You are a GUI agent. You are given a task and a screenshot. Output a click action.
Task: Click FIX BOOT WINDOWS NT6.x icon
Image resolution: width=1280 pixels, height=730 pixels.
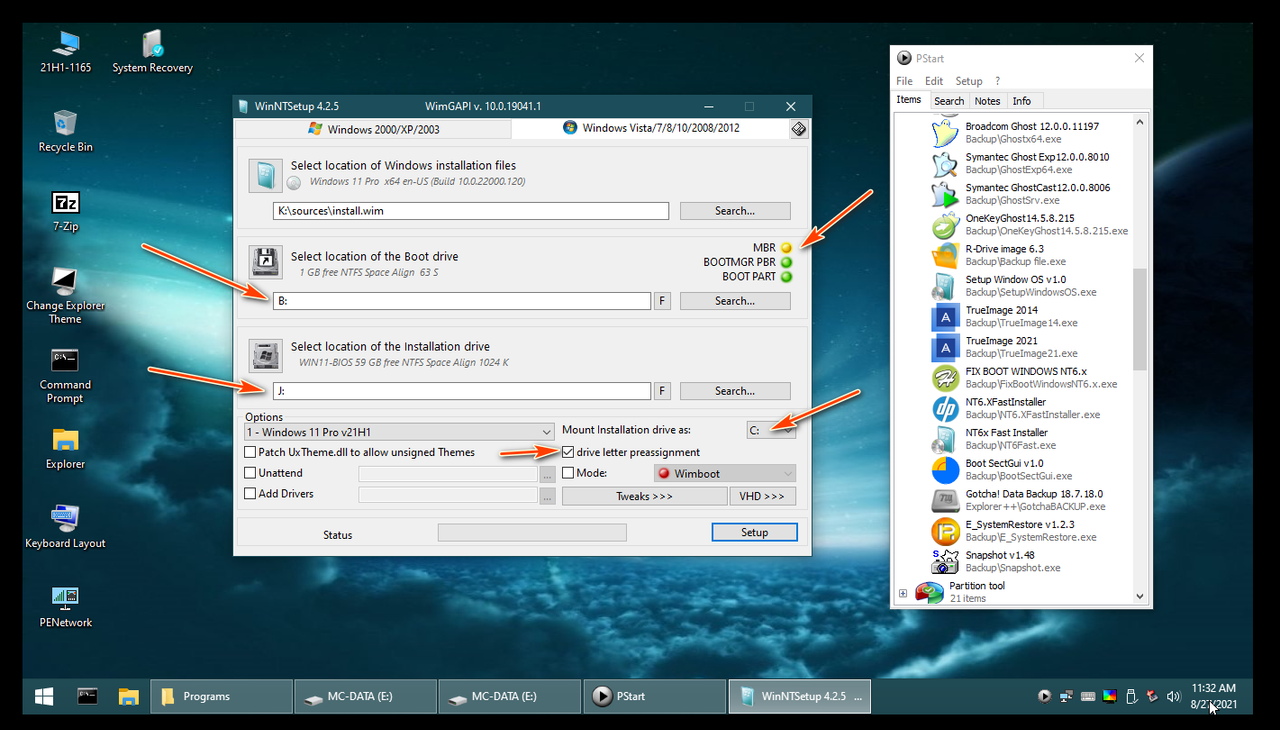coord(945,378)
